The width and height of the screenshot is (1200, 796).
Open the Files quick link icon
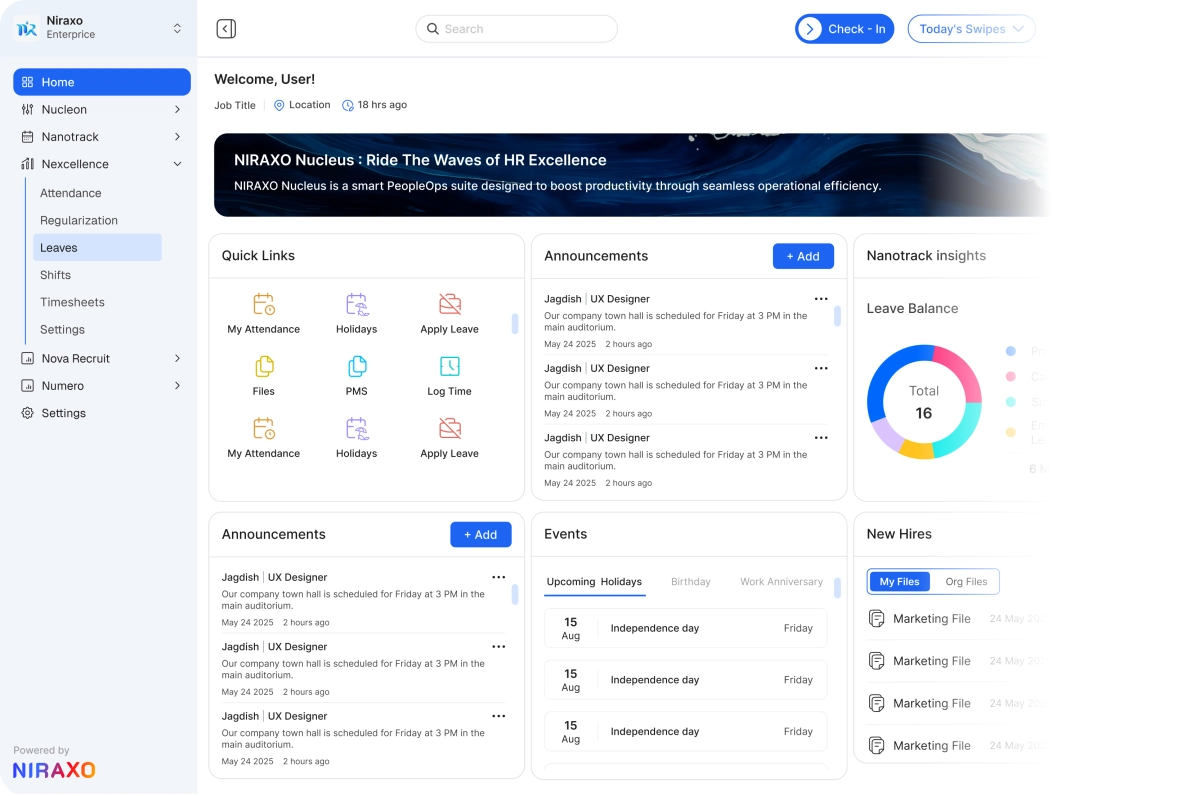(264, 366)
